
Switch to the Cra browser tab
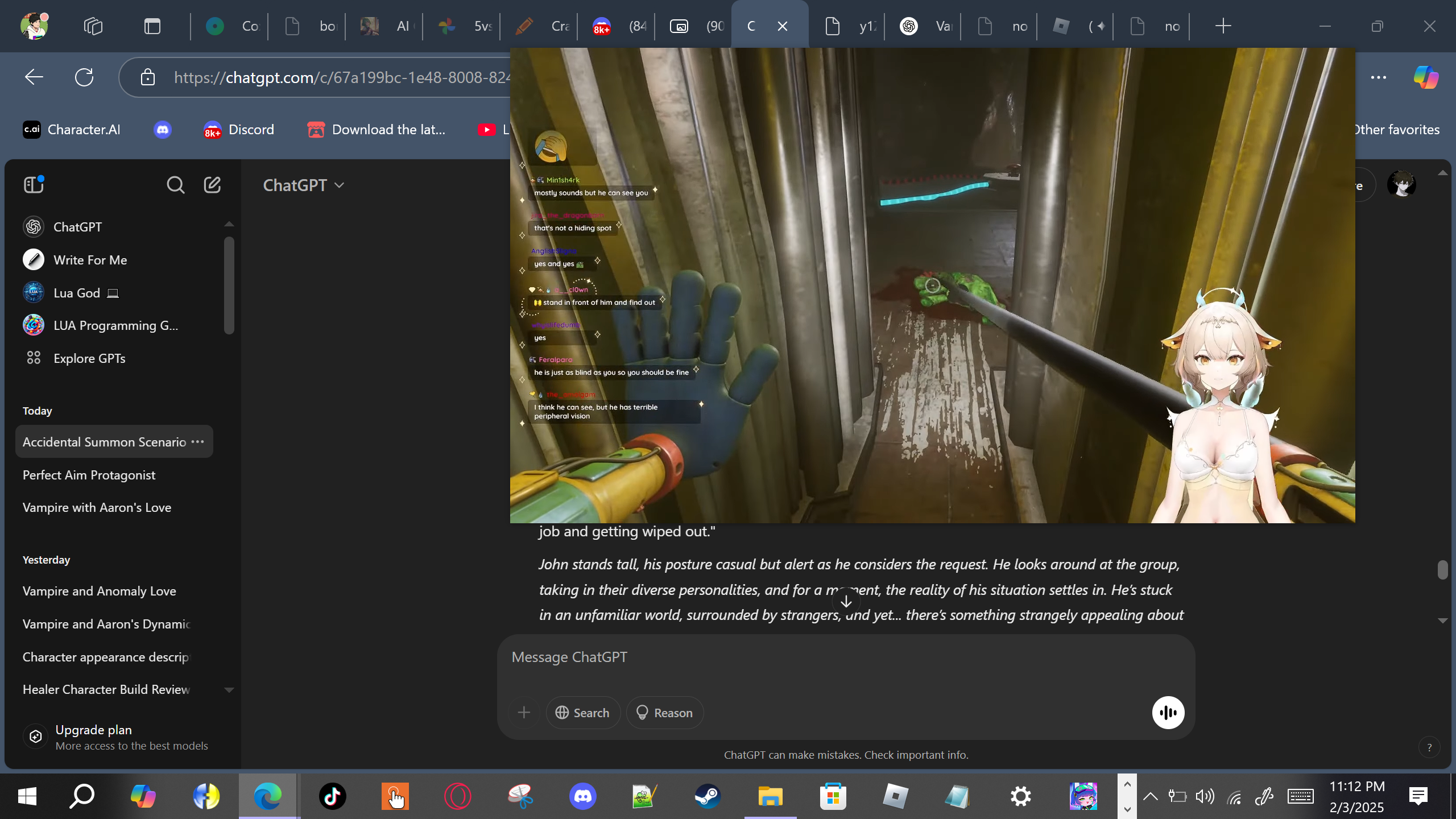(x=539, y=26)
